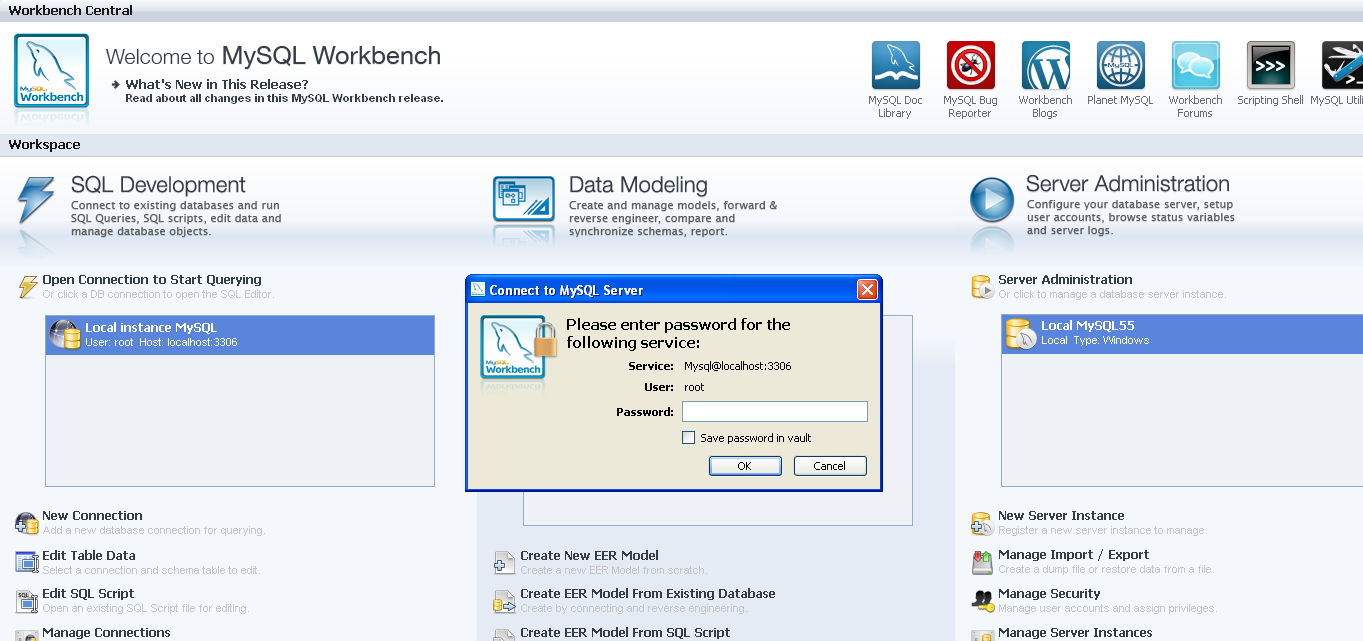Click the Open Connection to Start Querying heading
The image size is (1363, 641).
point(152,280)
